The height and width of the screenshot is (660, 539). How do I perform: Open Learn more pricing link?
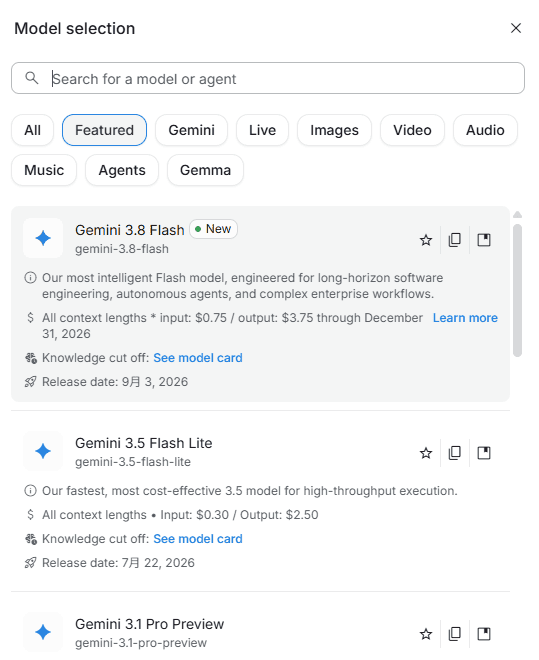point(465,318)
